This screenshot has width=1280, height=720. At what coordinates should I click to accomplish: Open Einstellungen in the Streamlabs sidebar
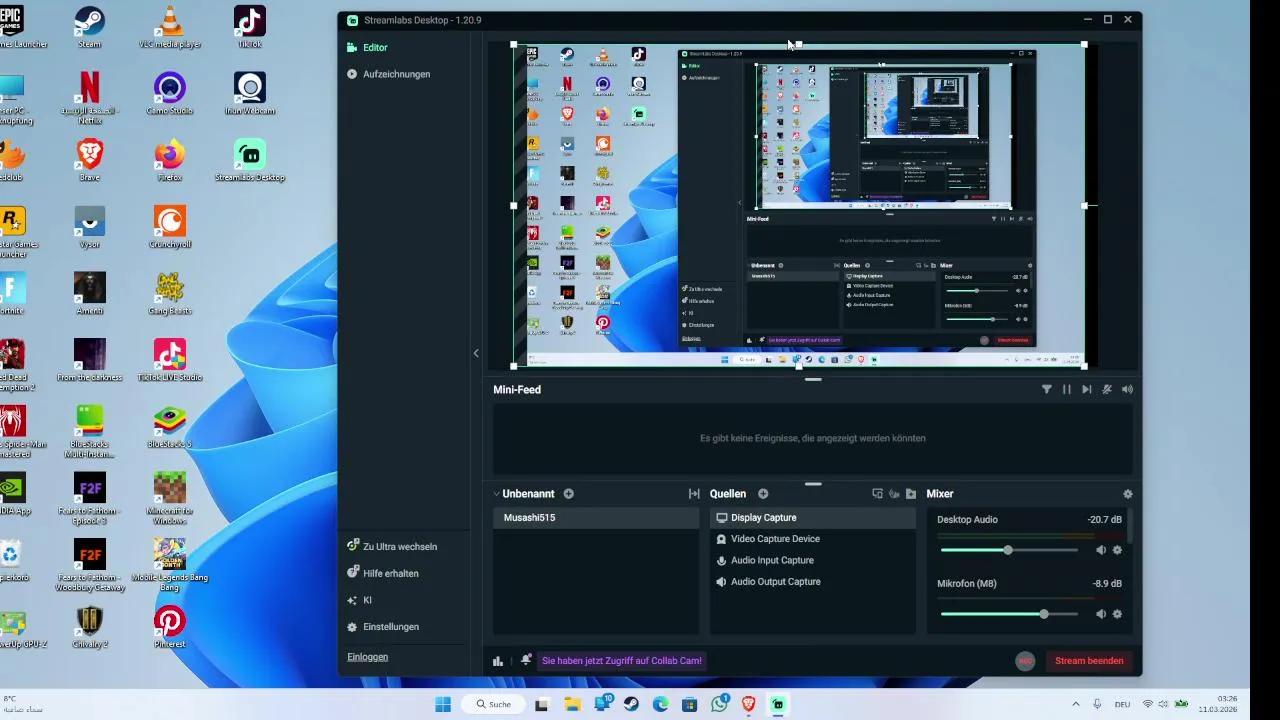(382, 627)
